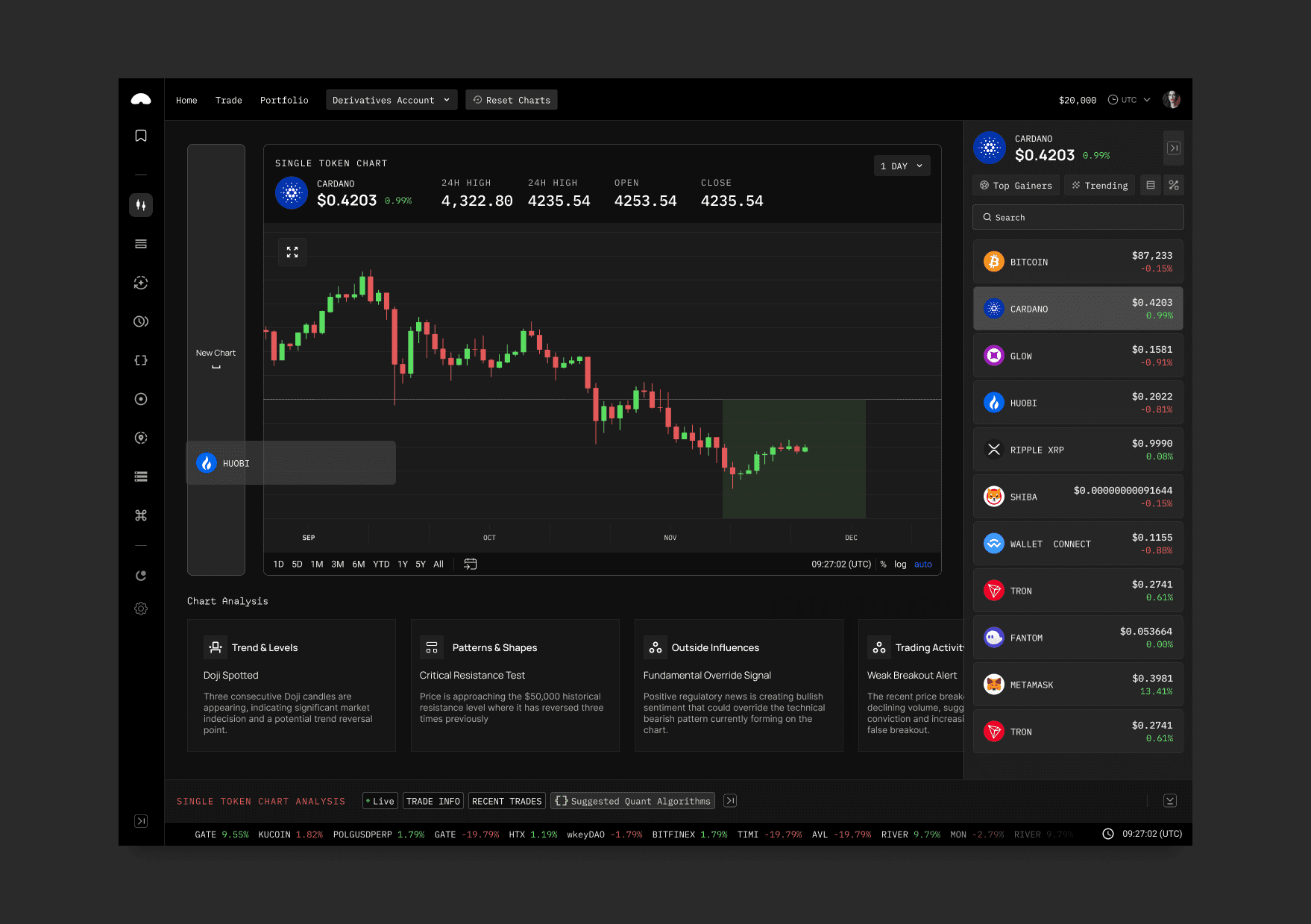This screenshot has width=1311, height=924.
Task: Click the percent icon beside Trending
Action: point(1174,185)
